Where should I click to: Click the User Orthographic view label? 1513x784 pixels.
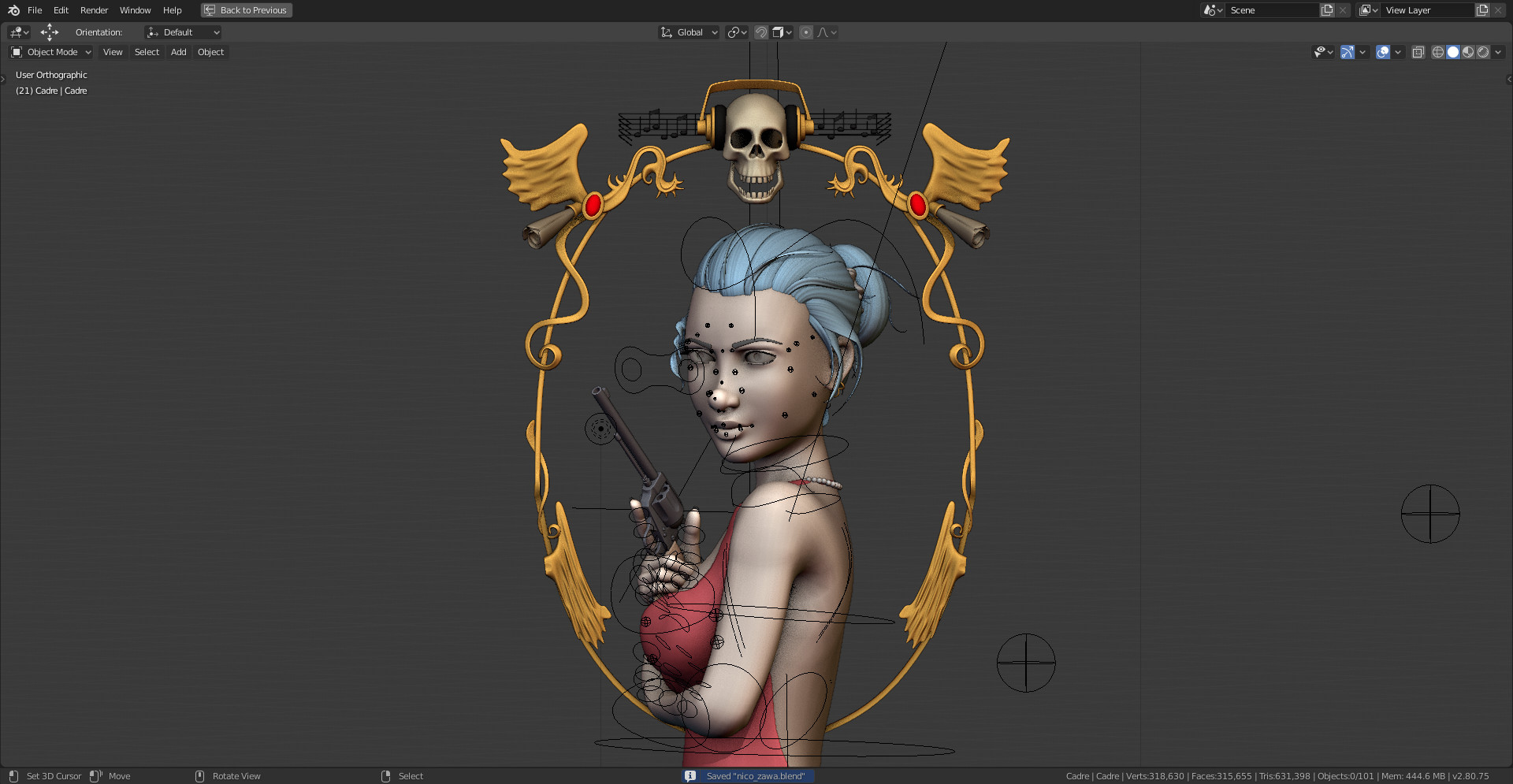(51, 75)
